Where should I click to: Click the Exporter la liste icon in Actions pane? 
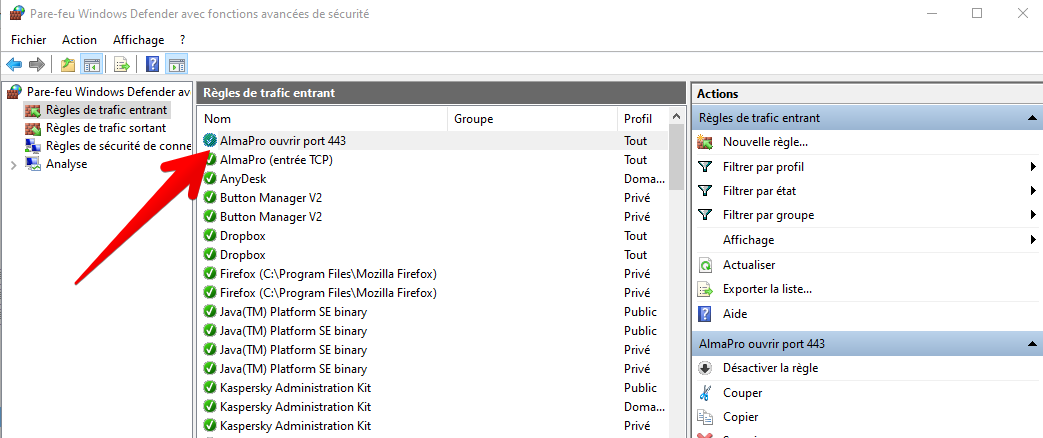click(x=704, y=289)
